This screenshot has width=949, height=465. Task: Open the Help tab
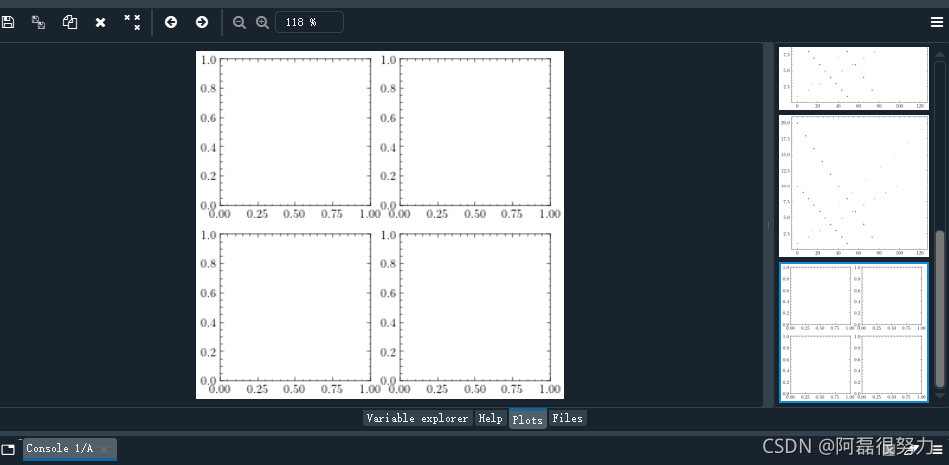pos(490,418)
